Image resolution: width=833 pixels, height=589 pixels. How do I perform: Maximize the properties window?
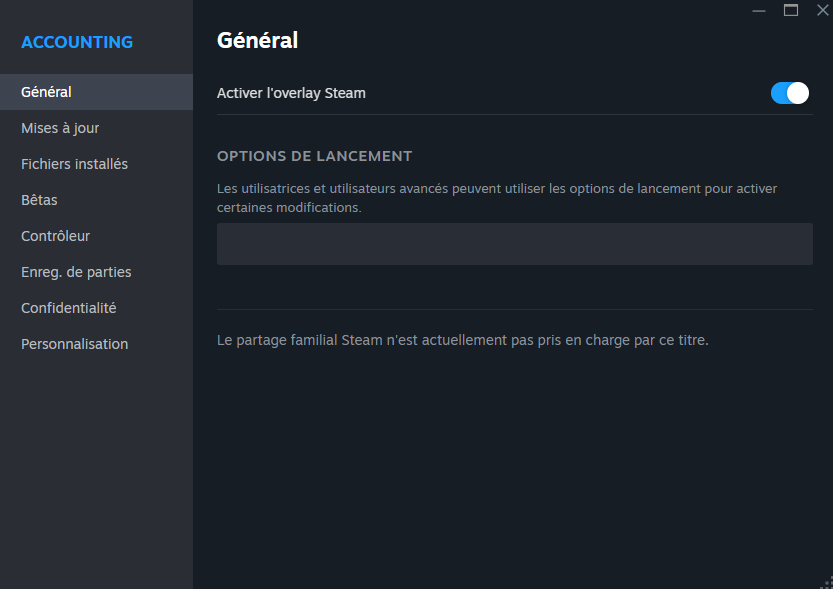pyautogui.click(x=791, y=10)
